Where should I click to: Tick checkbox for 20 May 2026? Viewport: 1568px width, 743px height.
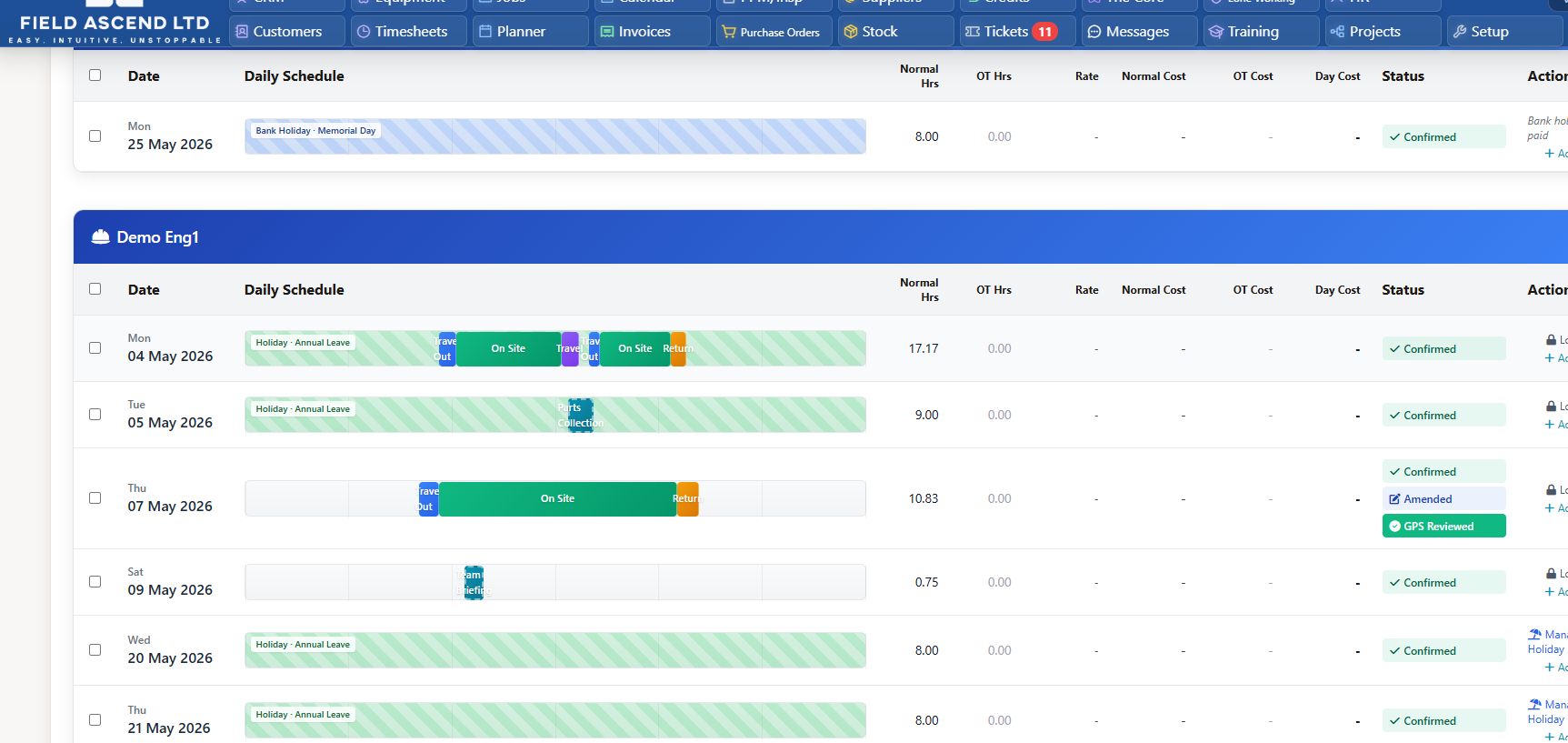95,650
